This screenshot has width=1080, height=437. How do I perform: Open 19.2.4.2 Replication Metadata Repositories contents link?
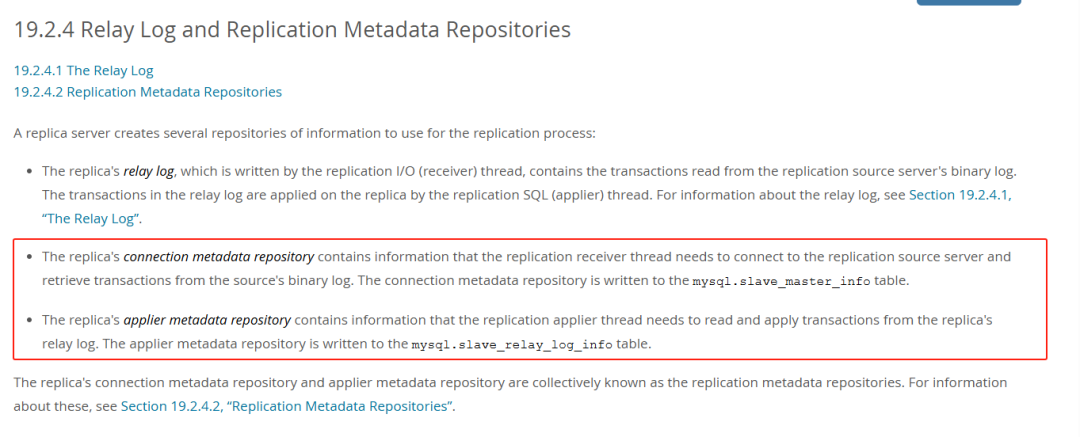tap(148, 92)
